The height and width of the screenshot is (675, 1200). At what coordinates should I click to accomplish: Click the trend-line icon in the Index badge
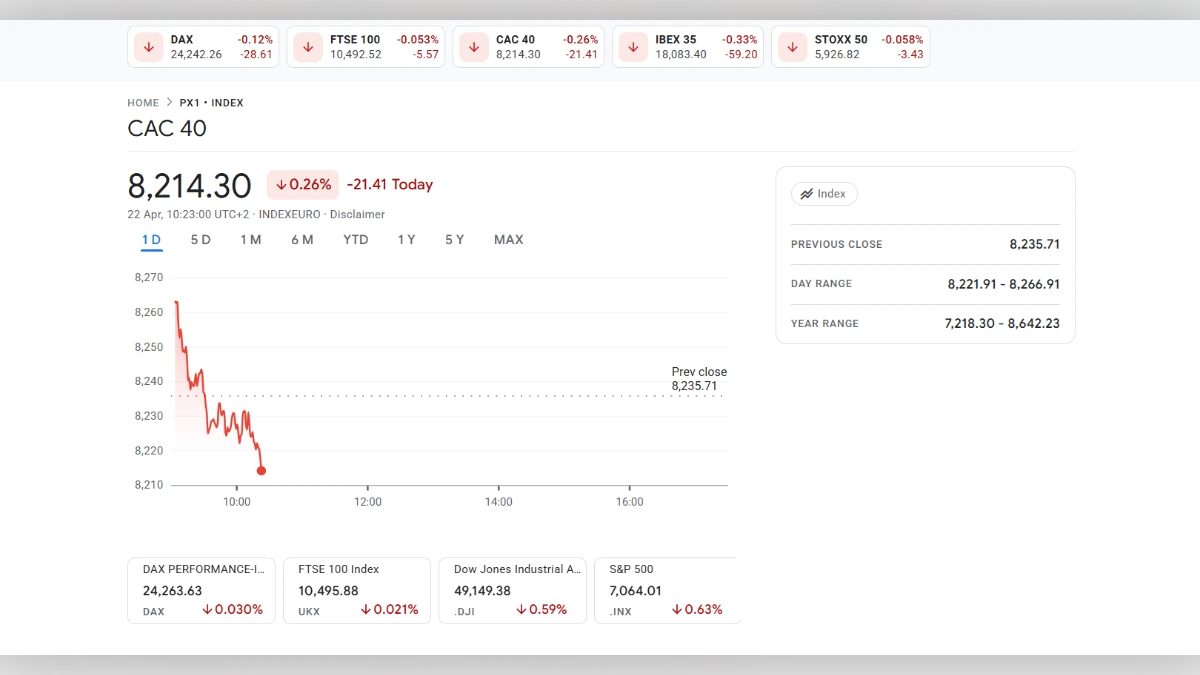click(x=808, y=194)
